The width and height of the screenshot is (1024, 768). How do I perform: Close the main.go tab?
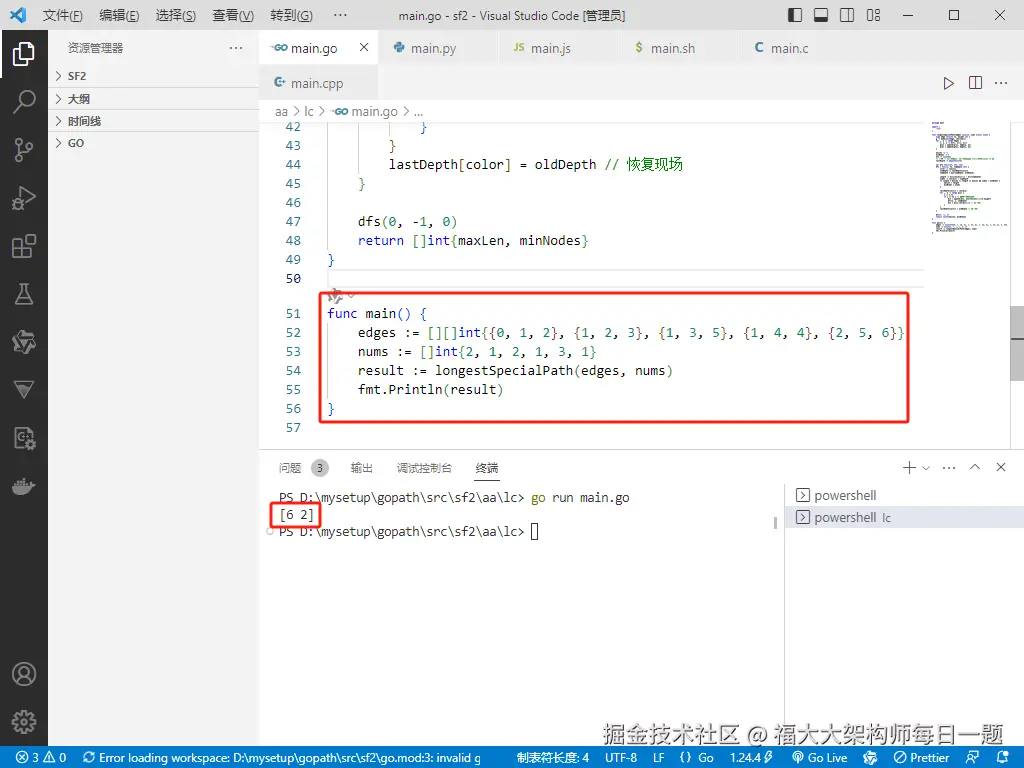point(364,47)
